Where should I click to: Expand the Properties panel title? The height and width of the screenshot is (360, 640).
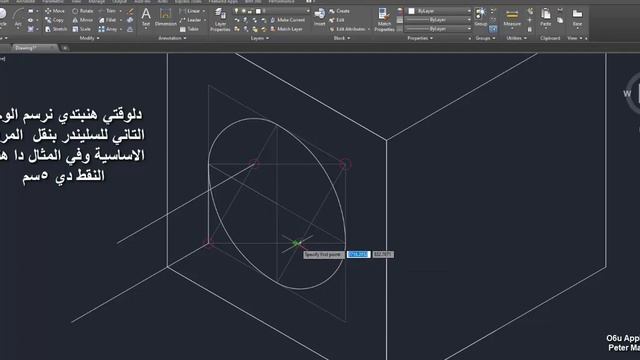(420, 38)
